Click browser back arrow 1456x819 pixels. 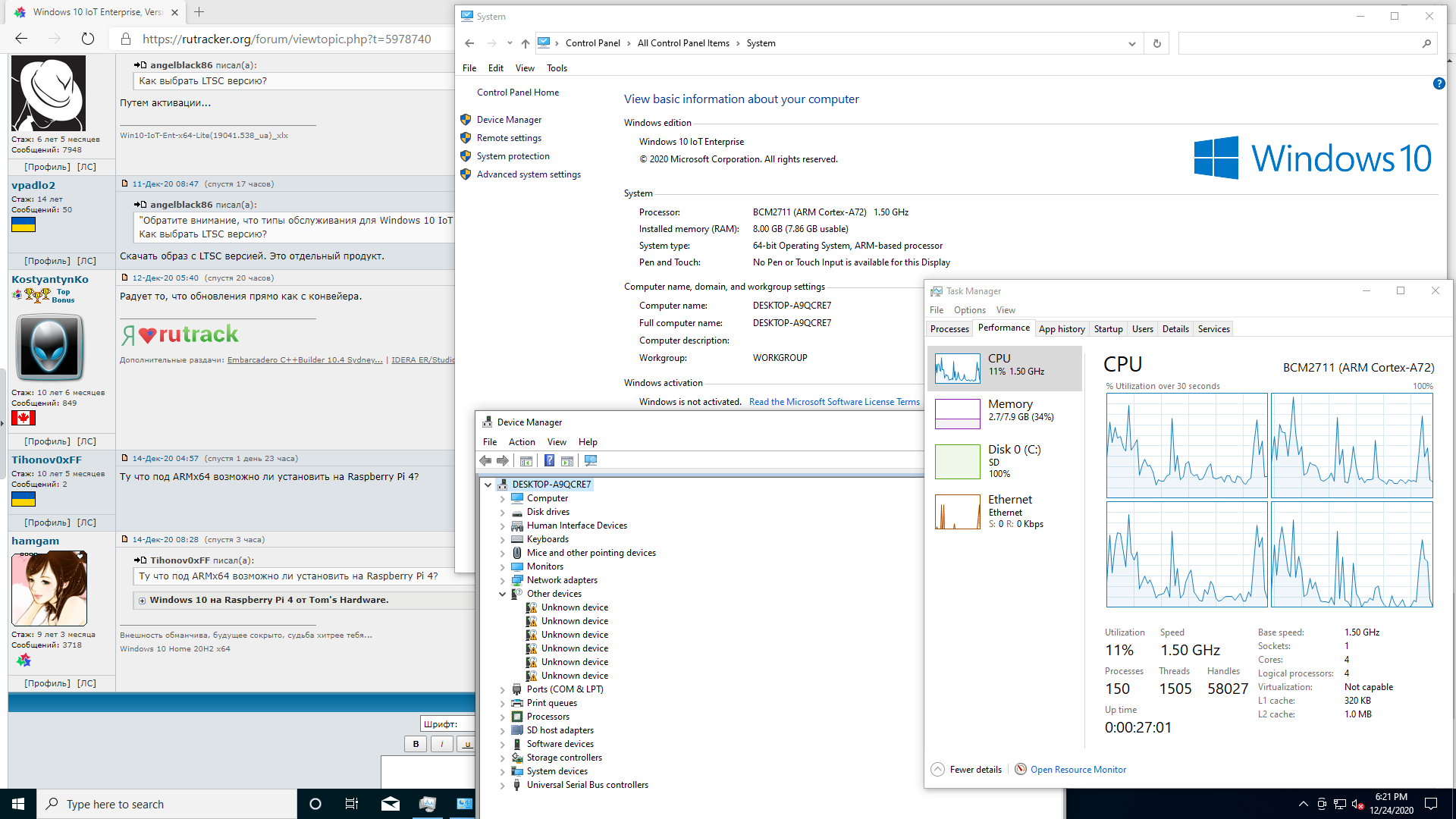tap(21, 39)
